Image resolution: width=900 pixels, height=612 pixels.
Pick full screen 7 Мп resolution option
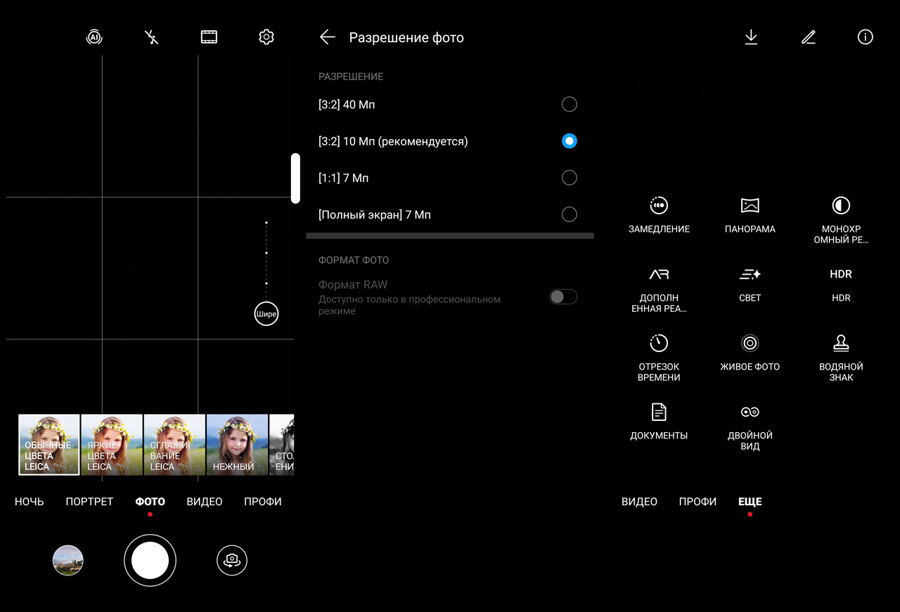click(569, 214)
